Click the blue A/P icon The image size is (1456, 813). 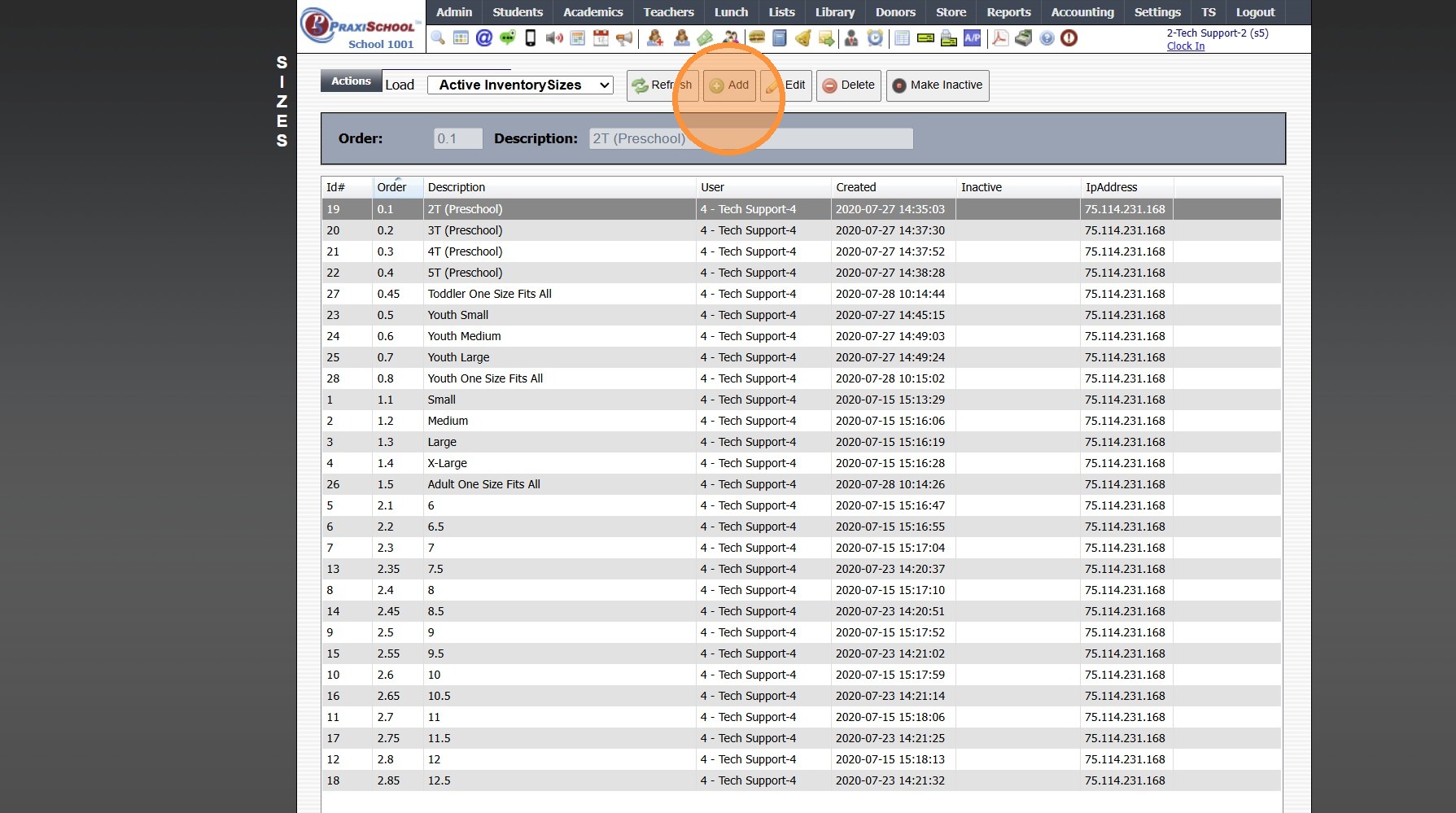[x=972, y=38]
